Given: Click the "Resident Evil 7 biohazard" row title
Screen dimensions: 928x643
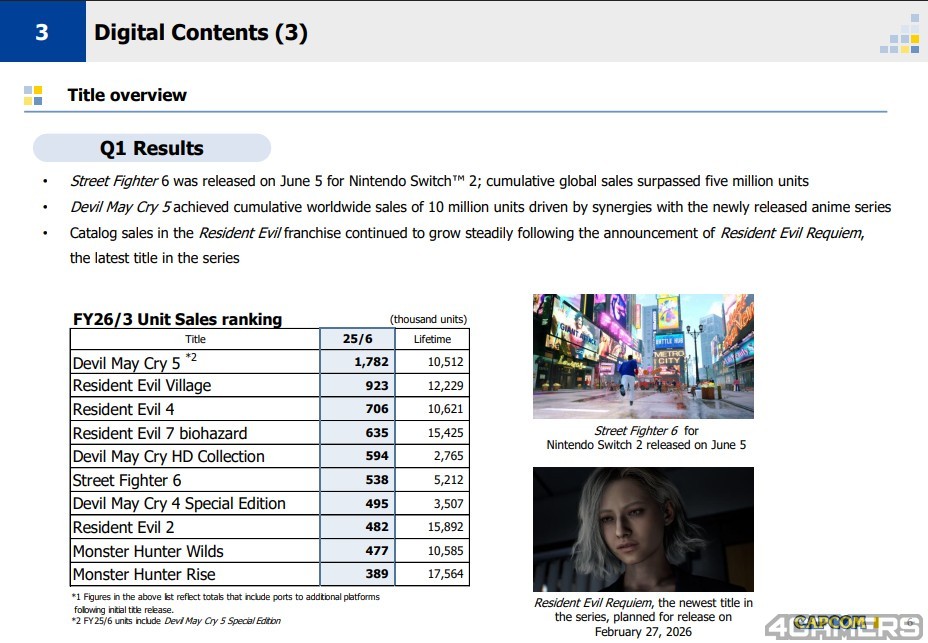Looking at the screenshot, I should coord(160,433).
